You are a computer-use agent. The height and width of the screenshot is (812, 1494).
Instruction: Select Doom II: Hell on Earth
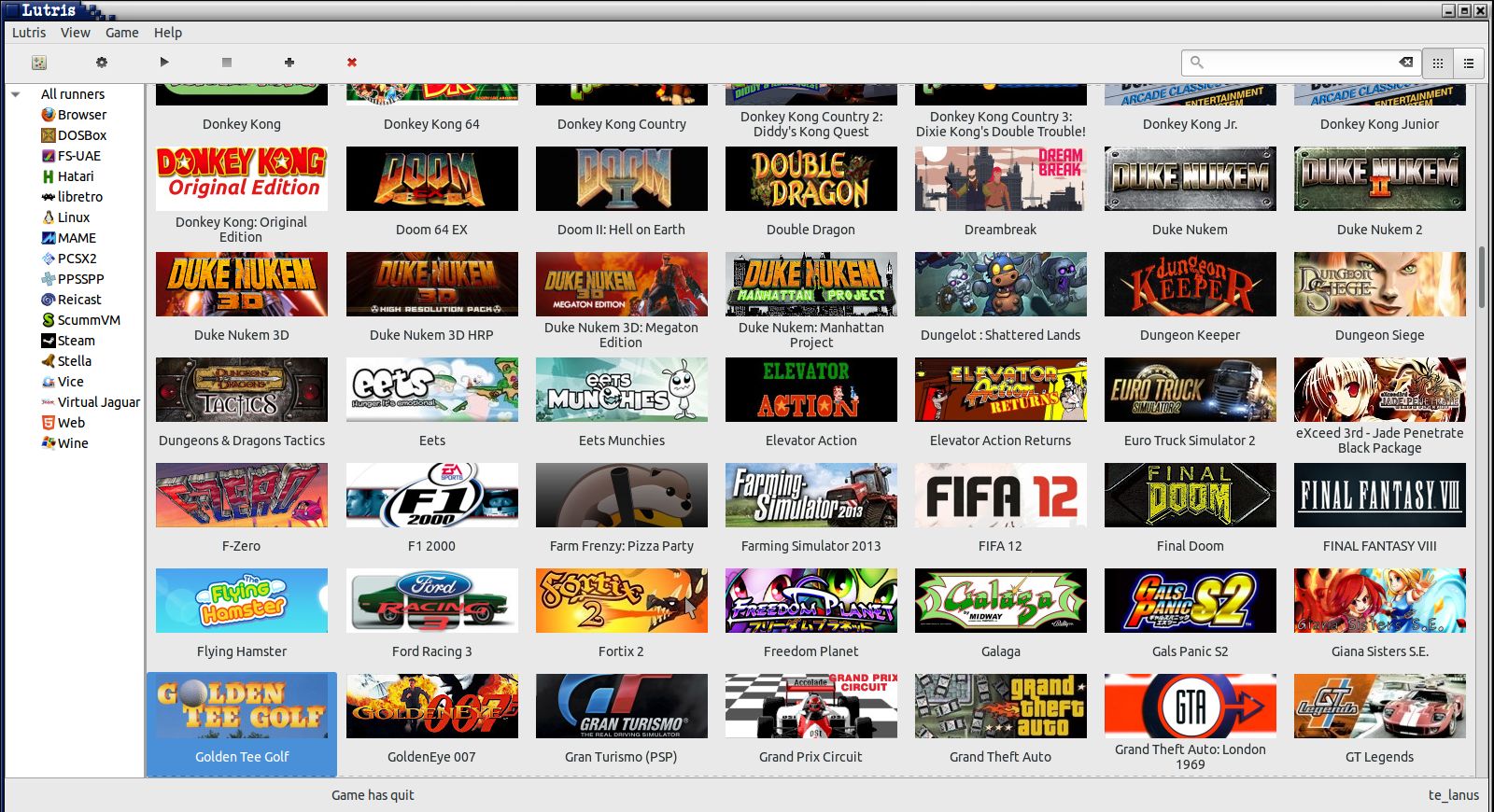tap(621, 192)
